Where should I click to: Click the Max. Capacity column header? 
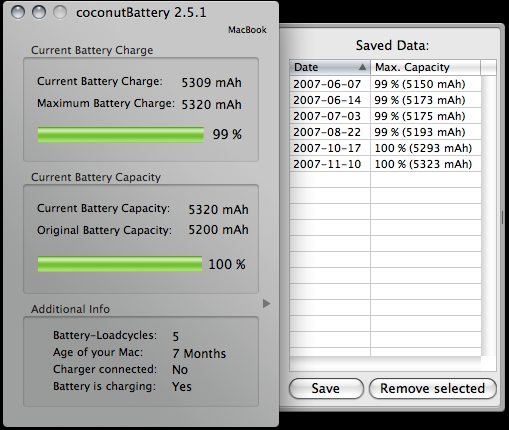point(425,67)
